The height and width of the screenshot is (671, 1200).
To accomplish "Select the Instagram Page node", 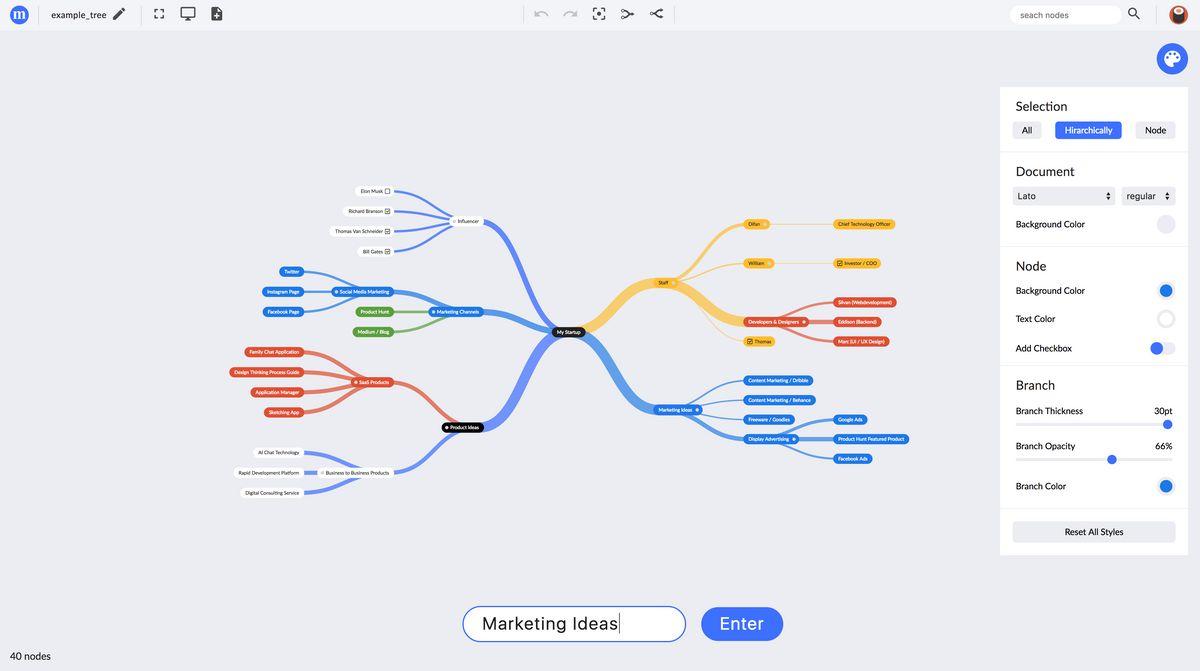I will [x=283, y=292].
